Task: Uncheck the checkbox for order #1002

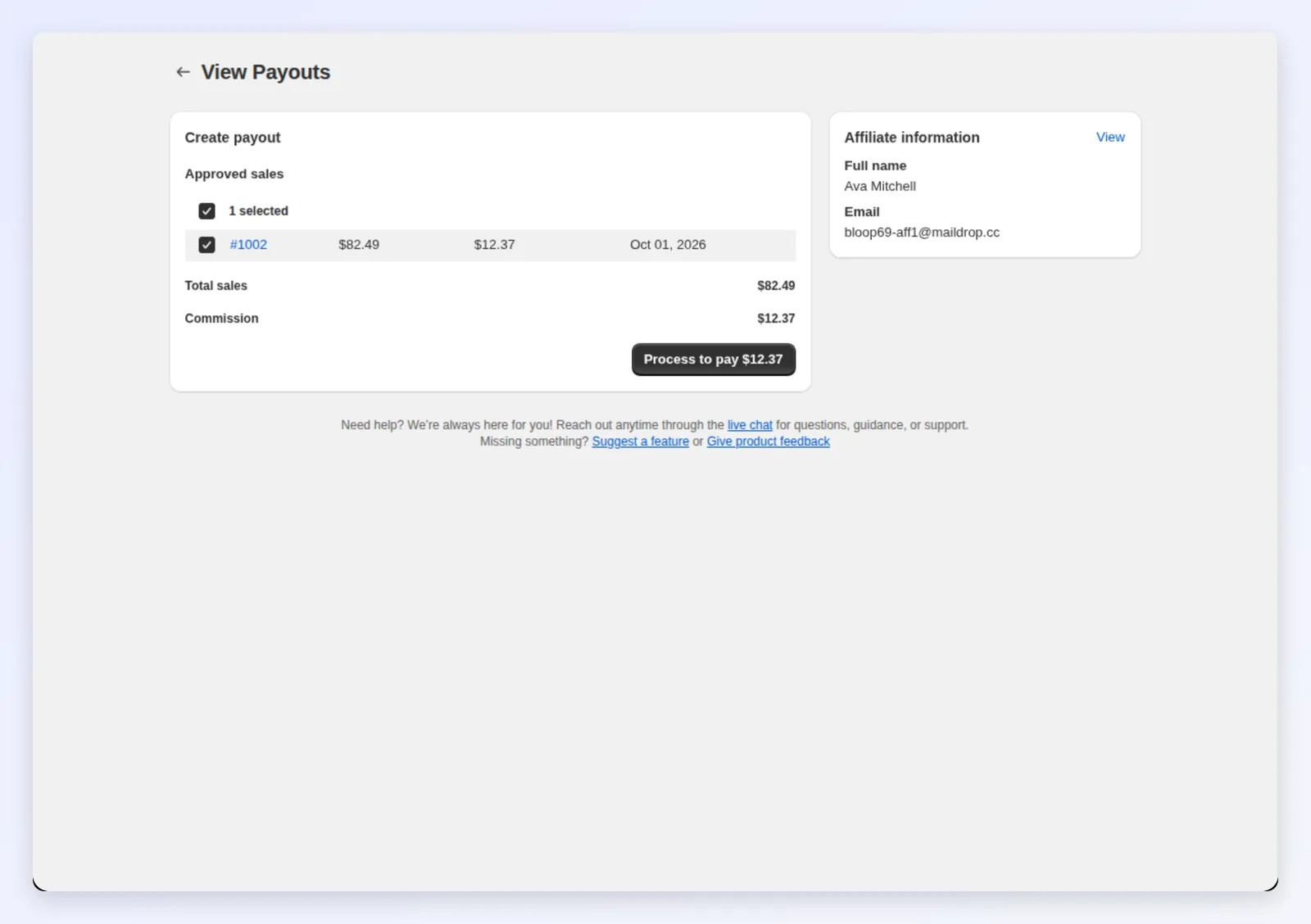Action: coord(206,245)
